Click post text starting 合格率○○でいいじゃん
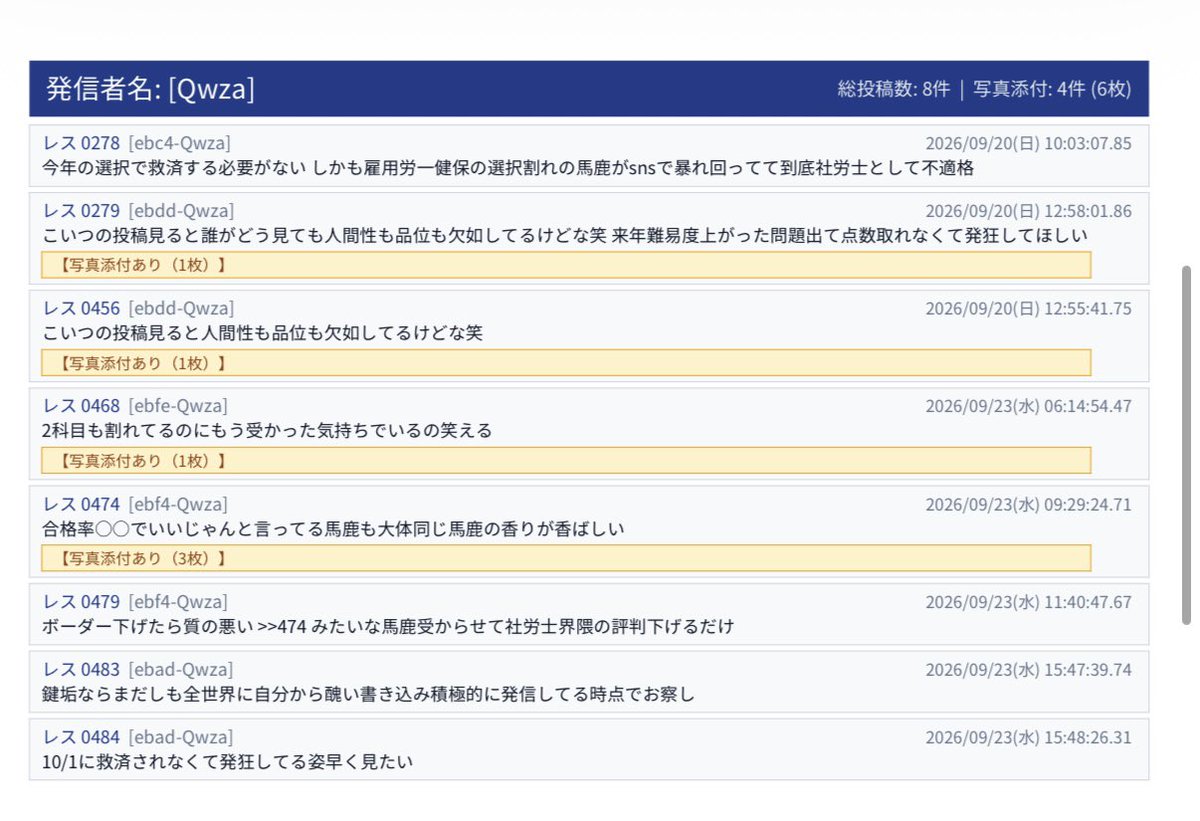 pos(333,529)
